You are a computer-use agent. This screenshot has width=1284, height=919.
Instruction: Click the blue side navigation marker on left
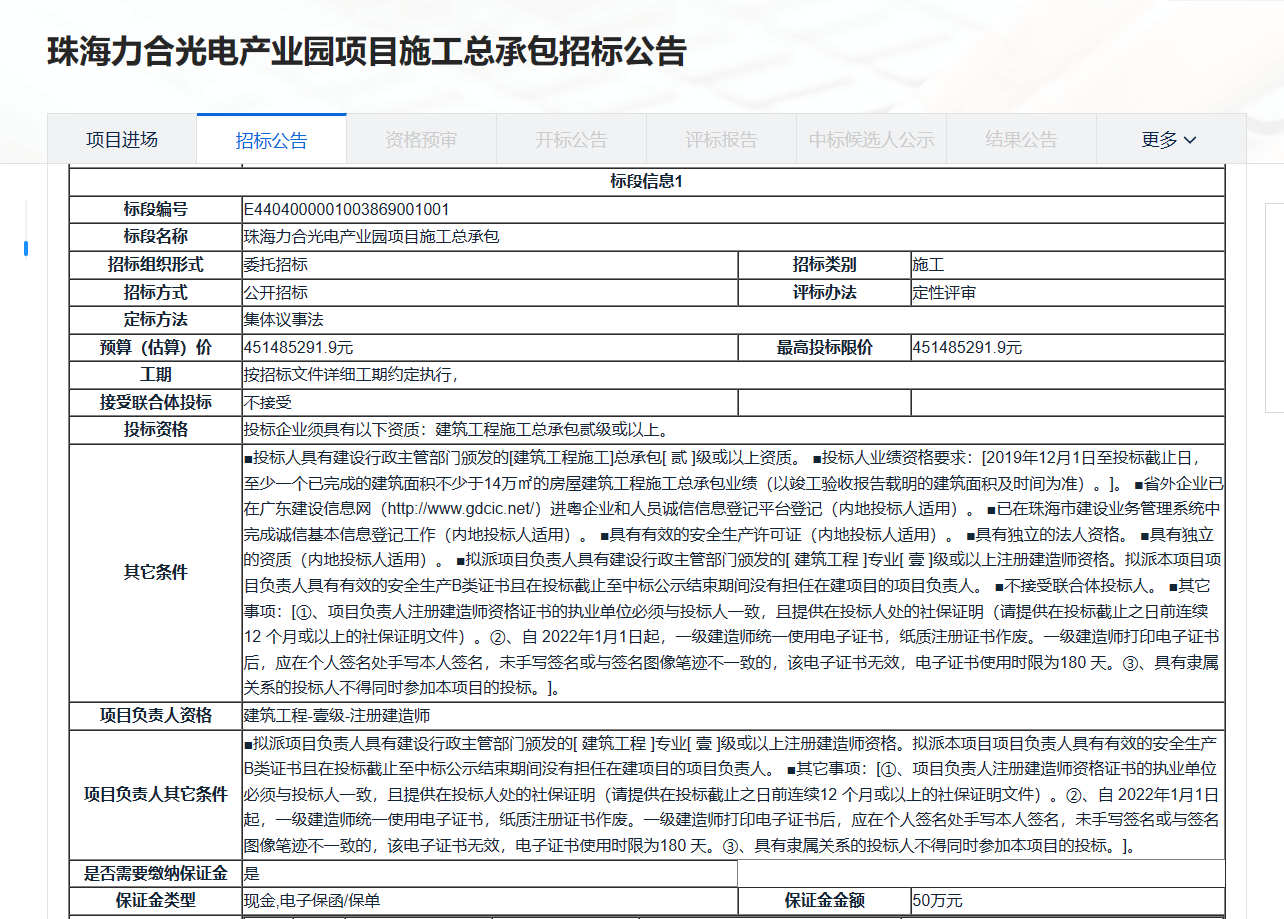pyautogui.click(x=26, y=248)
